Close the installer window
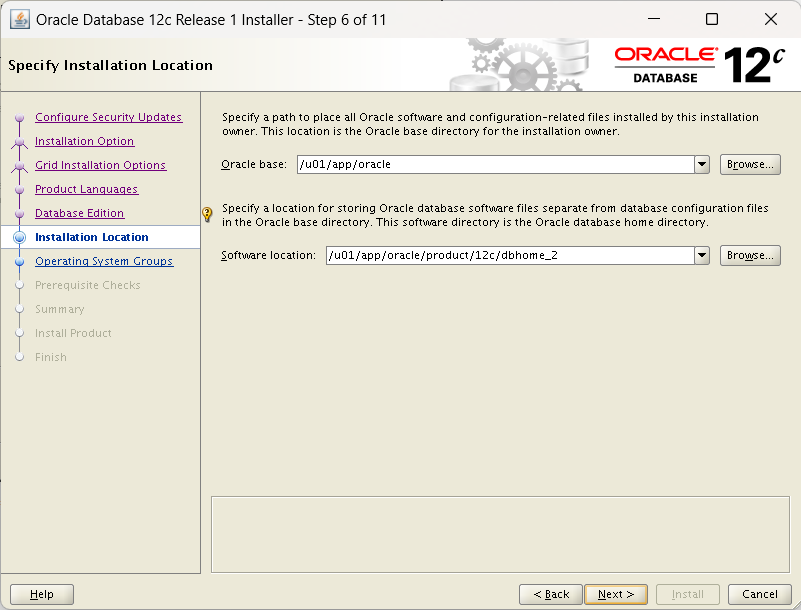Viewport: 801px width, 610px height. 771,19
